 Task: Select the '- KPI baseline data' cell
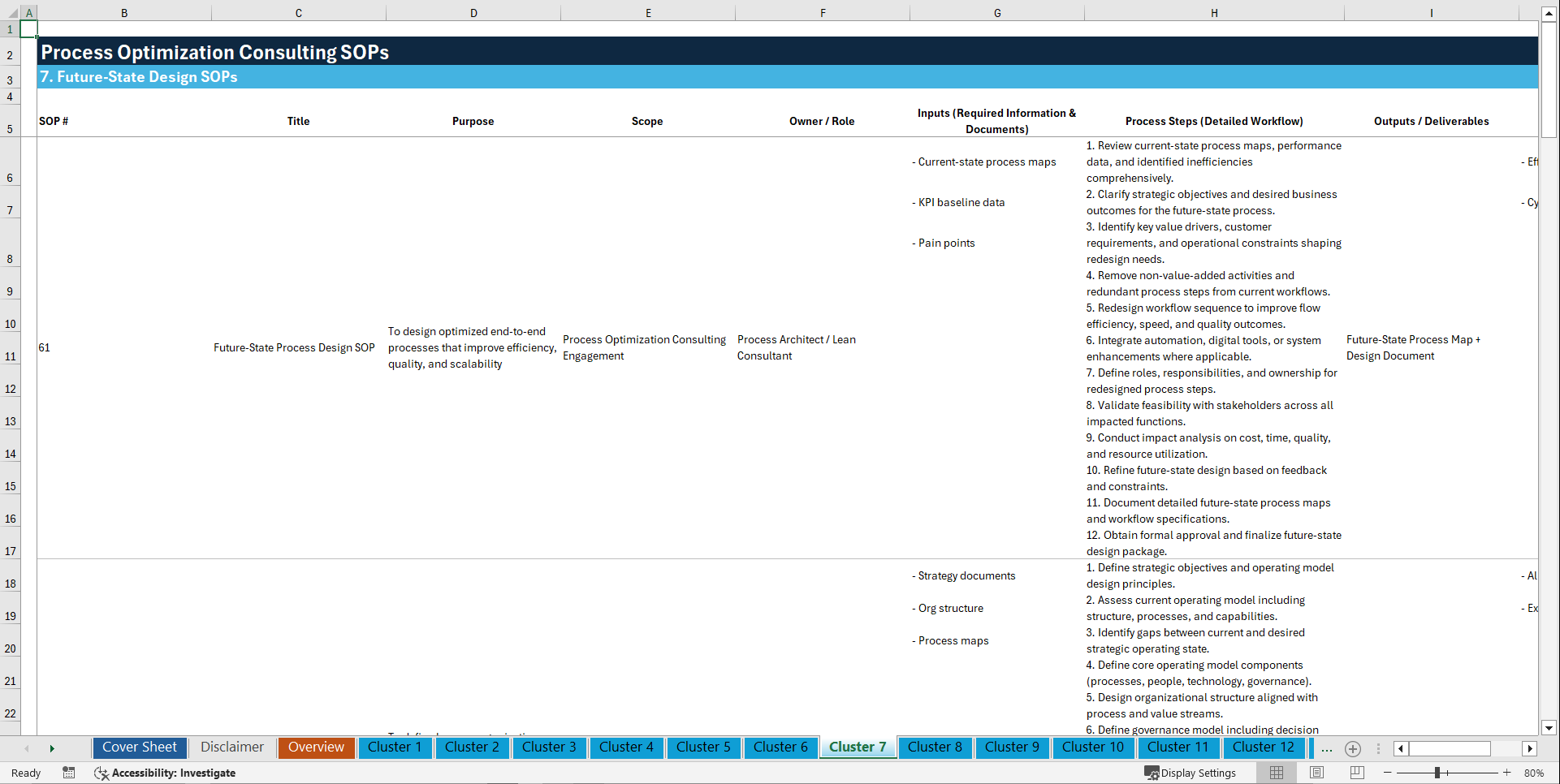997,202
